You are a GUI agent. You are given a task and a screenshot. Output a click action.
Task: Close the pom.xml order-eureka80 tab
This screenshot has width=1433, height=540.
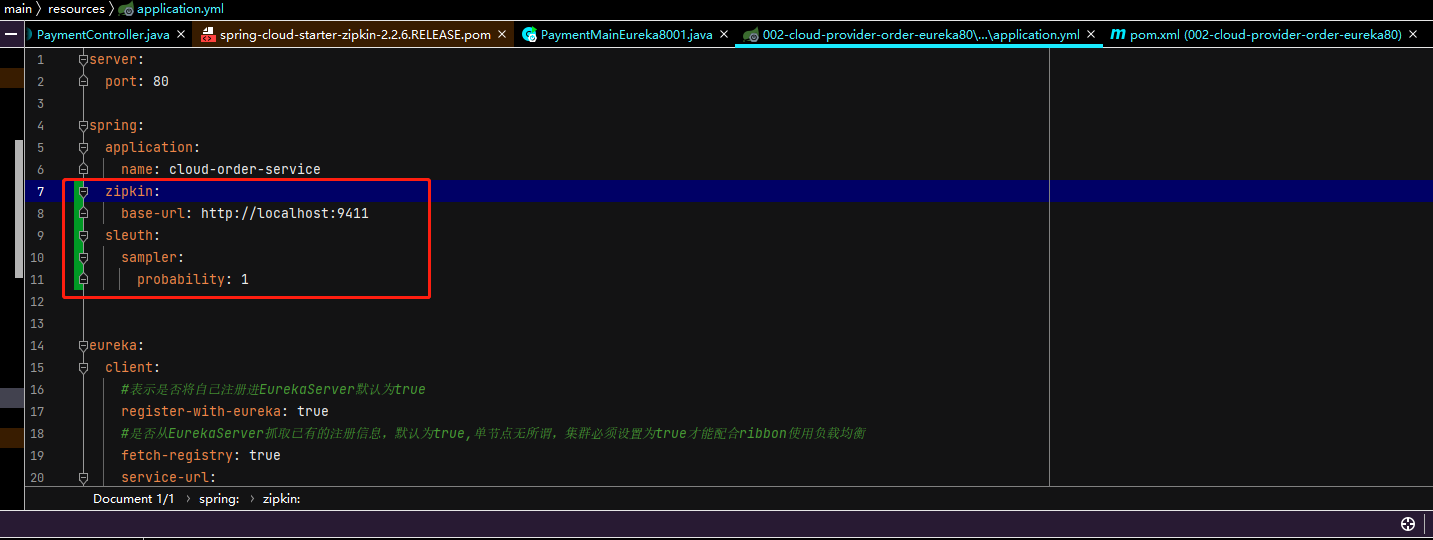click(x=1413, y=34)
